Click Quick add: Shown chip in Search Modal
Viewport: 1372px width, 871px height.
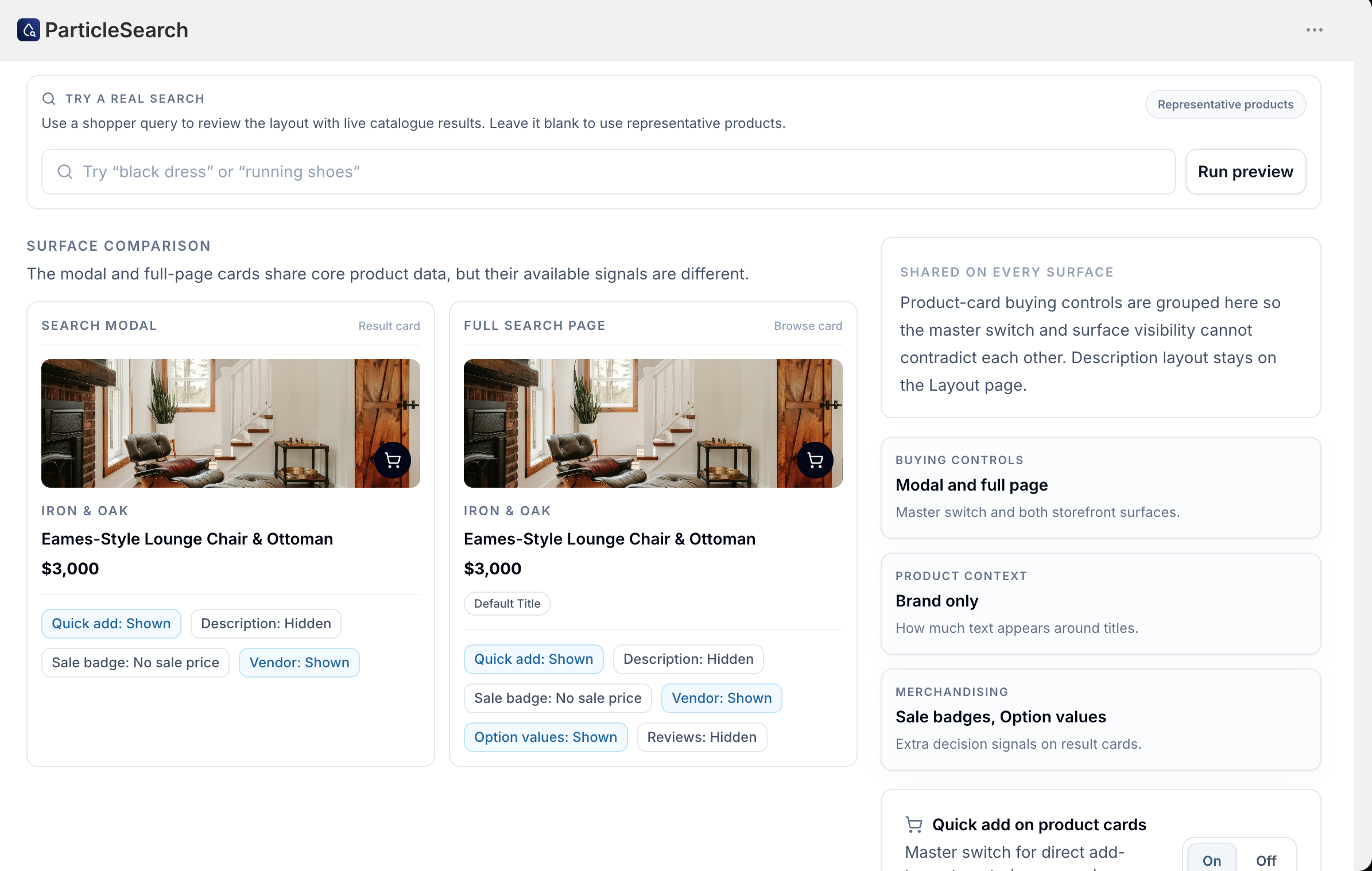[x=111, y=624]
